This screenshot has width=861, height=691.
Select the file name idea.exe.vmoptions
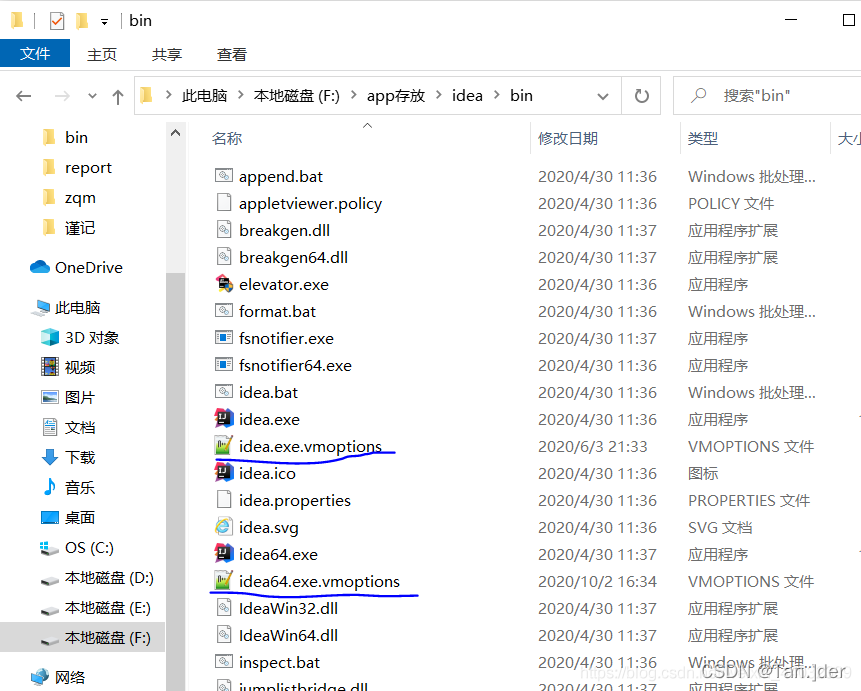click(x=310, y=447)
